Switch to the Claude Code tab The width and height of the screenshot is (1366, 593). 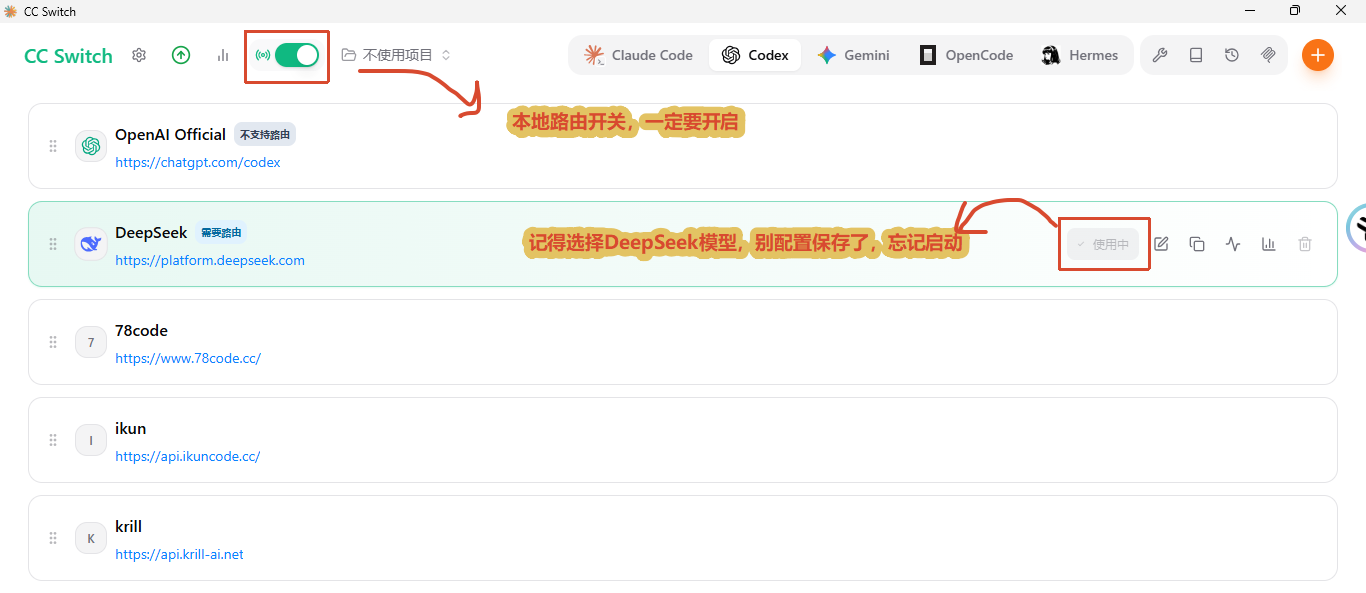[639, 55]
